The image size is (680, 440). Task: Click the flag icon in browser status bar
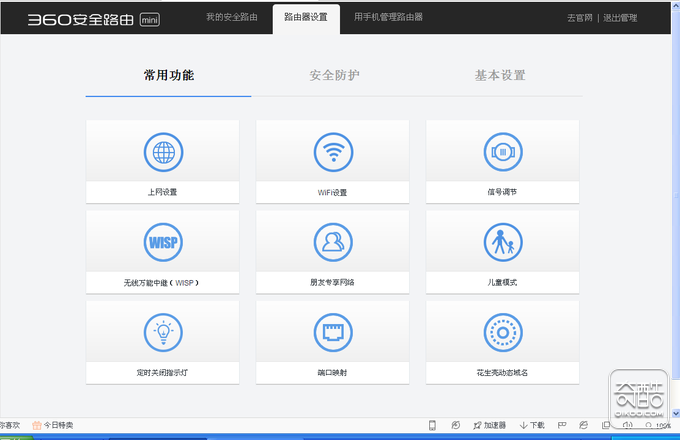(x=562, y=425)
